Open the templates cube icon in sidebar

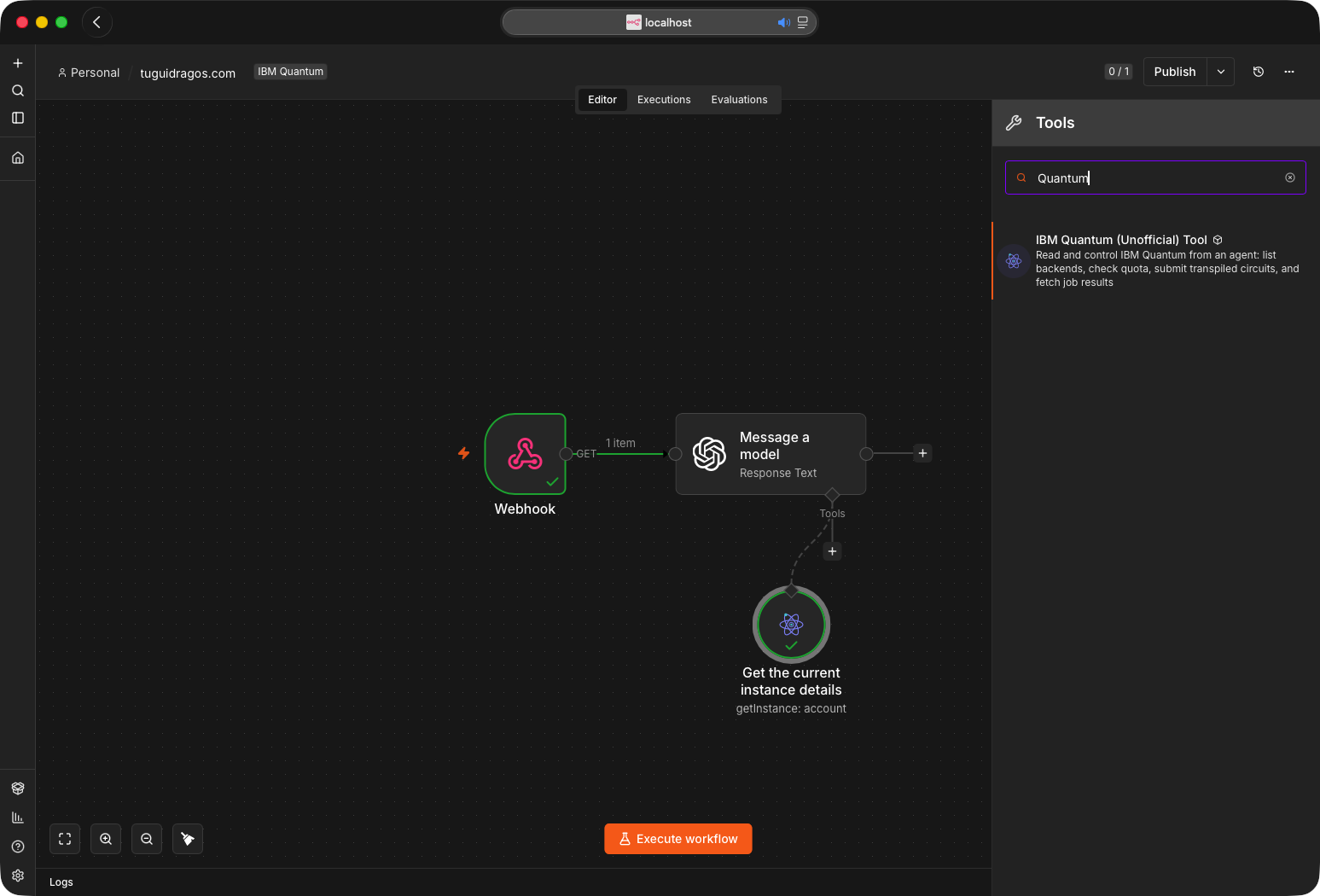(18, 788)
